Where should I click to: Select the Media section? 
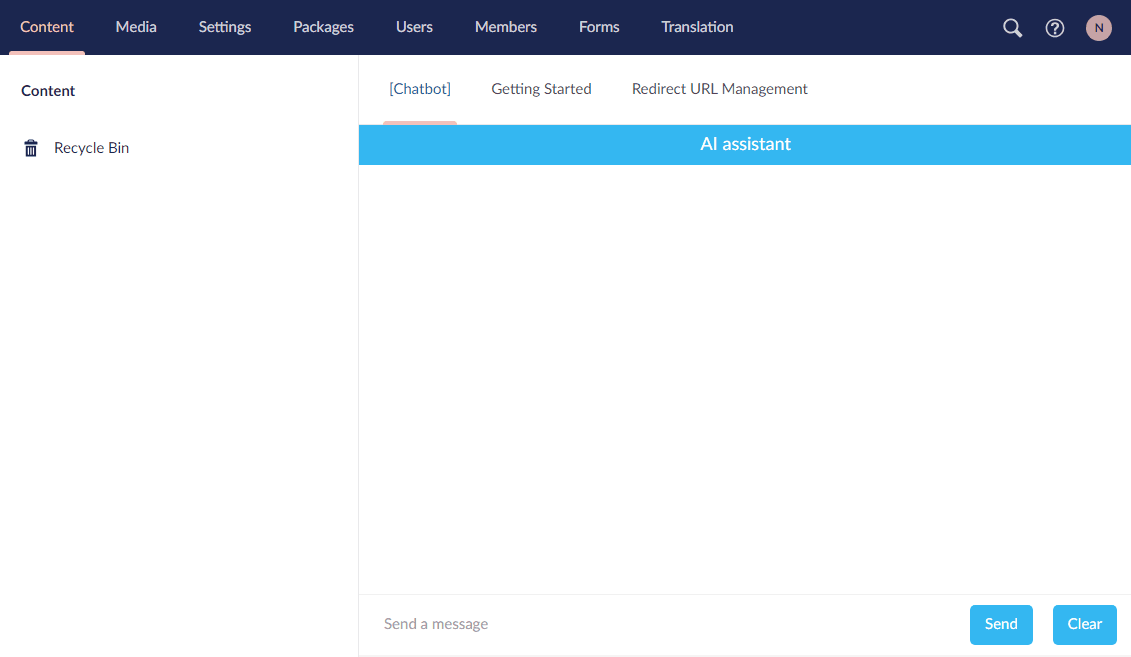tap(136, 27)
